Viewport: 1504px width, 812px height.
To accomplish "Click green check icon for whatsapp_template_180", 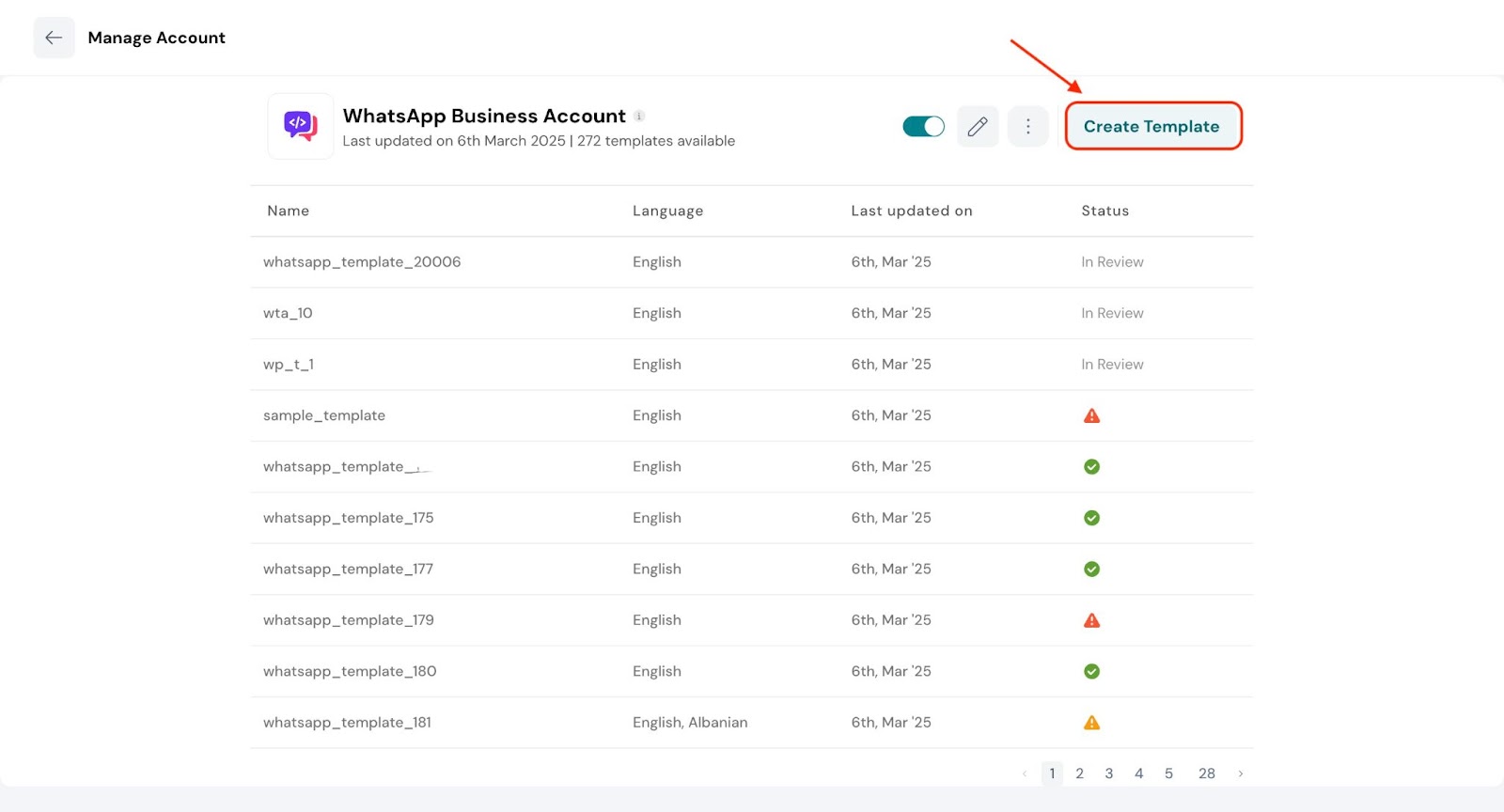I will tap(1091, 671).
